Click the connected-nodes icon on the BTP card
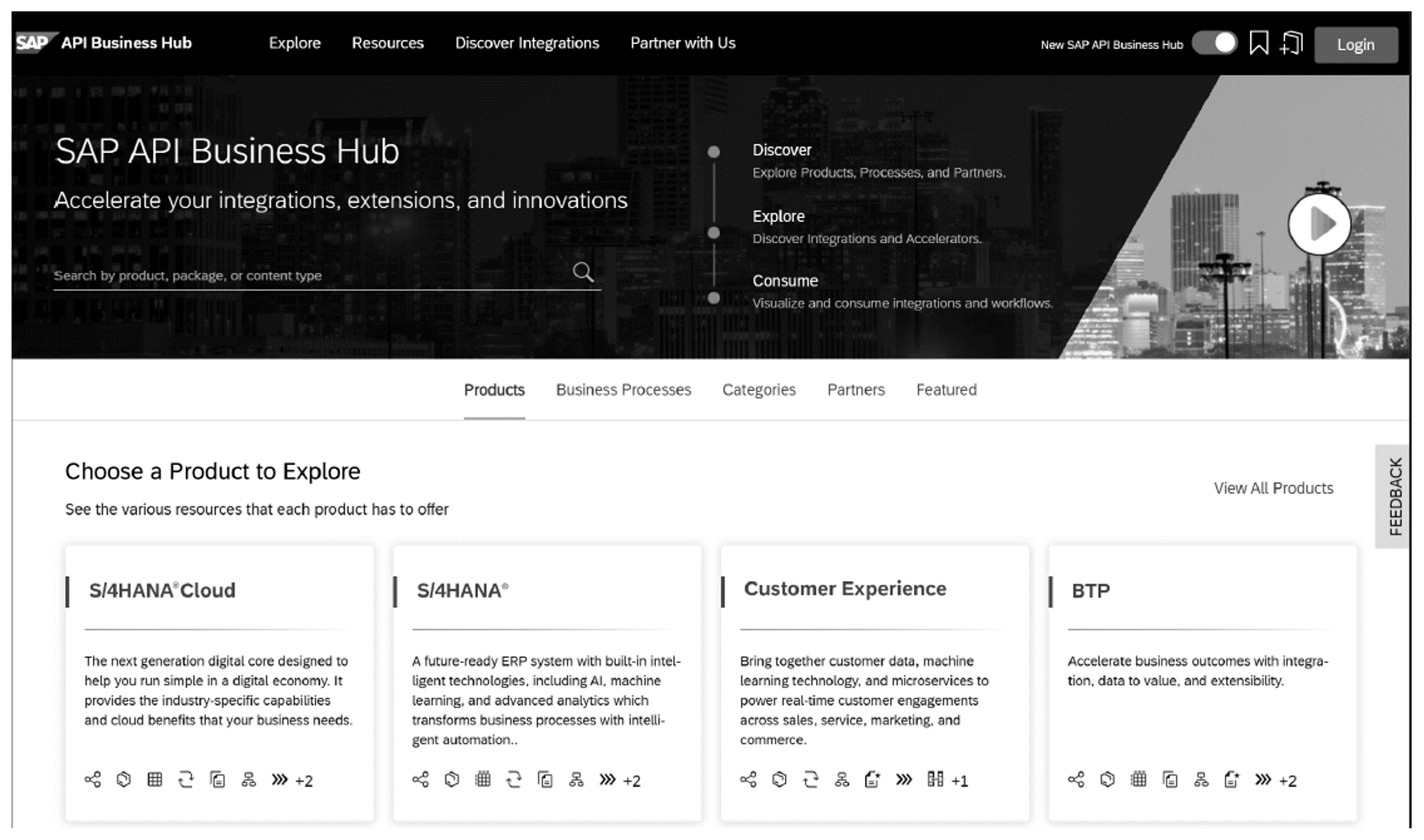 (1076, 779)
